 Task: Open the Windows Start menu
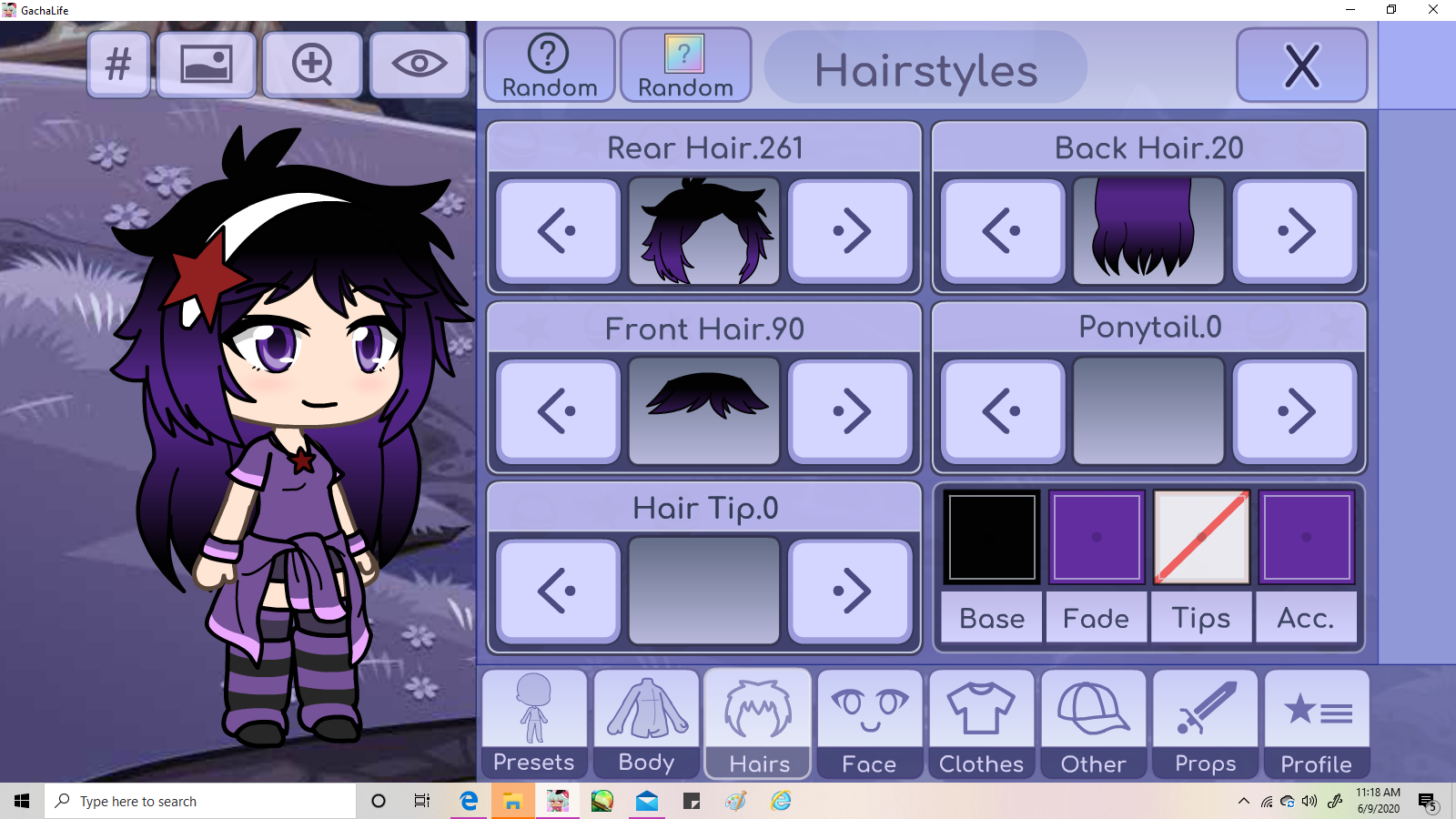(22, 801)
